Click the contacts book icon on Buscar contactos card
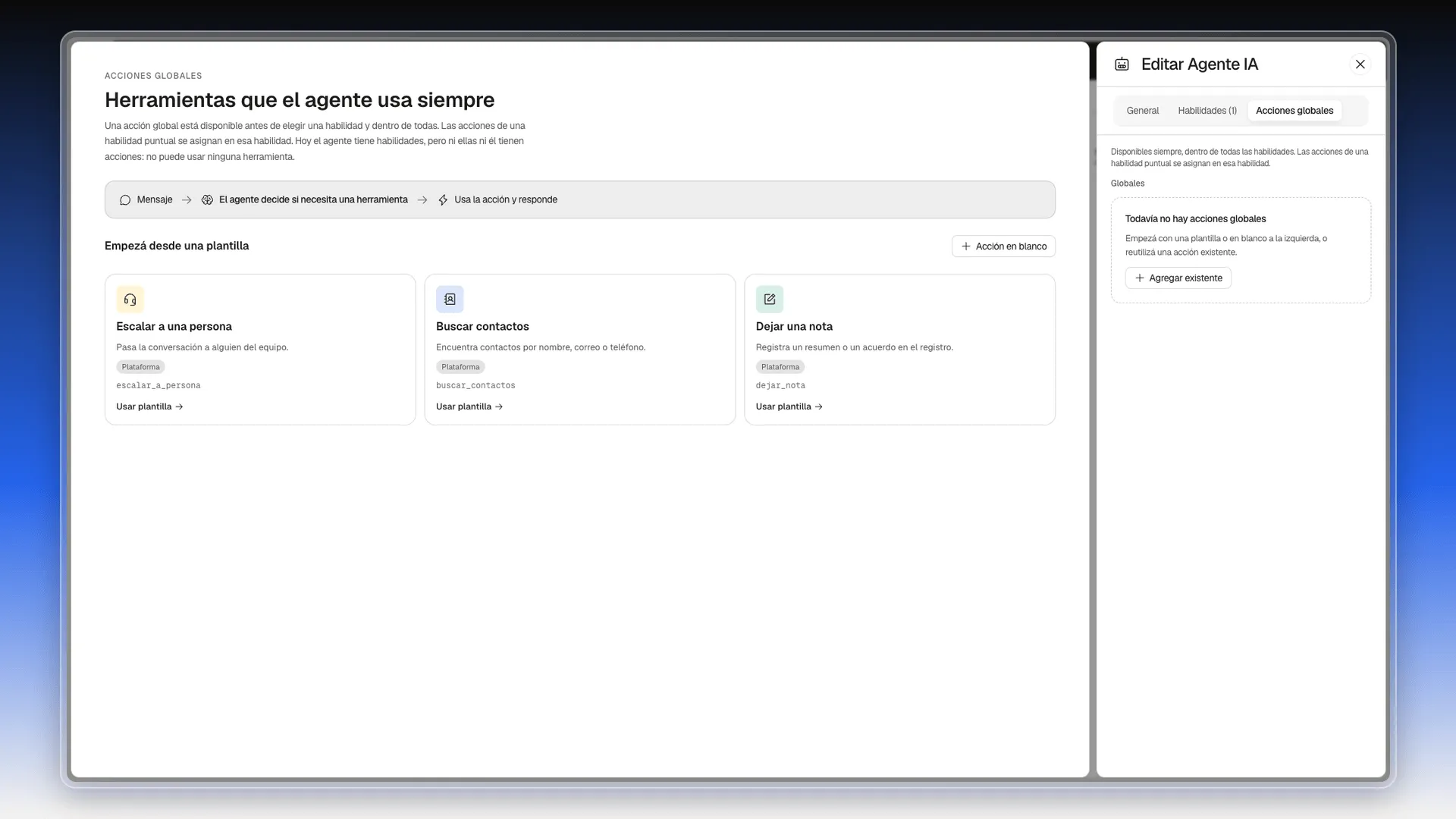Screen dimensions: 1456x819 click(450, 299)
